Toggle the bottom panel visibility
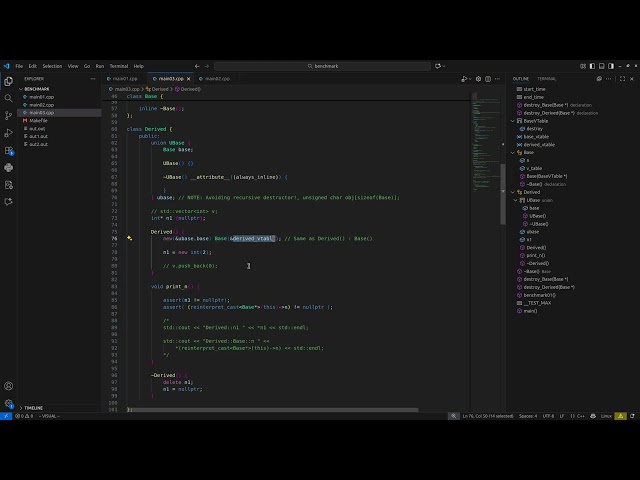 pos(602,66)
